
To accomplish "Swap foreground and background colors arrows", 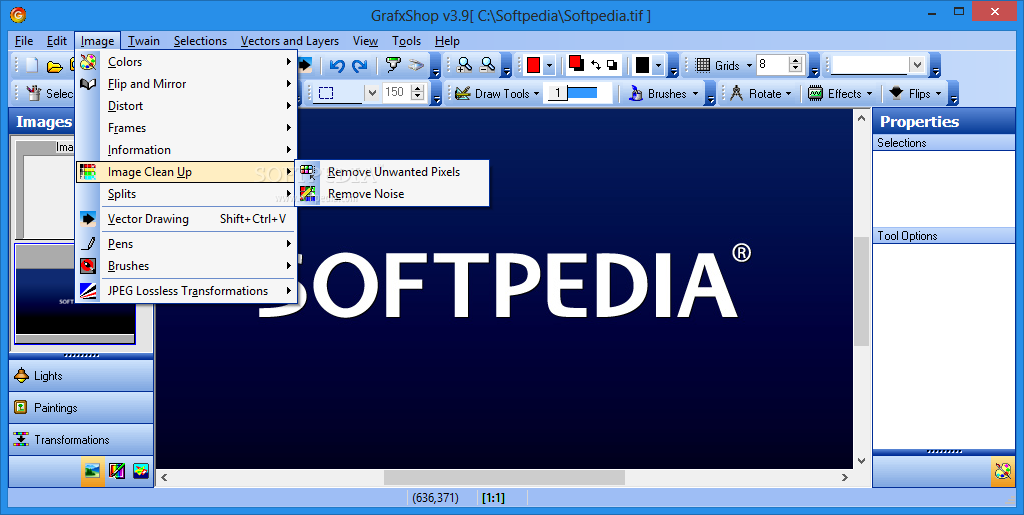I will click(596, 65).
